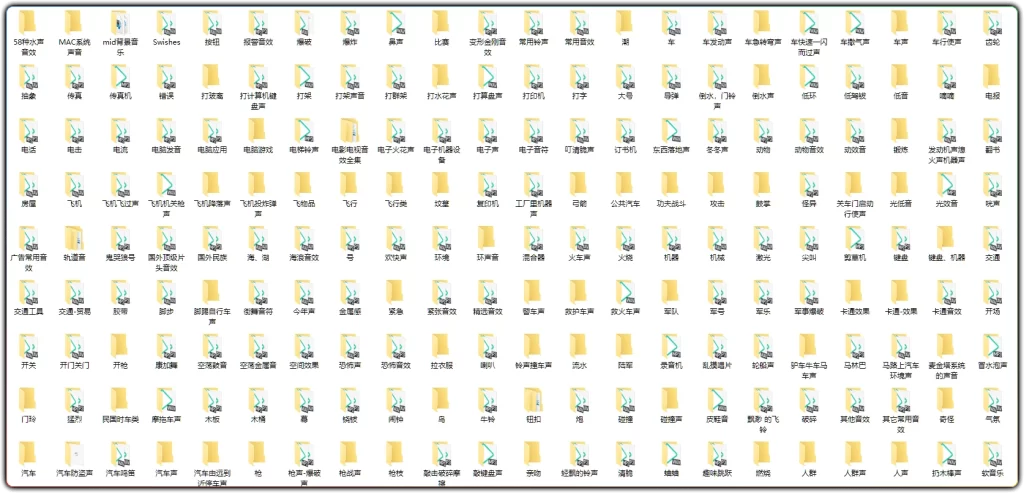This screenshot has height=493, width=1024.
Task: Click the 电报 folder icon
Action: click(991, 76)
